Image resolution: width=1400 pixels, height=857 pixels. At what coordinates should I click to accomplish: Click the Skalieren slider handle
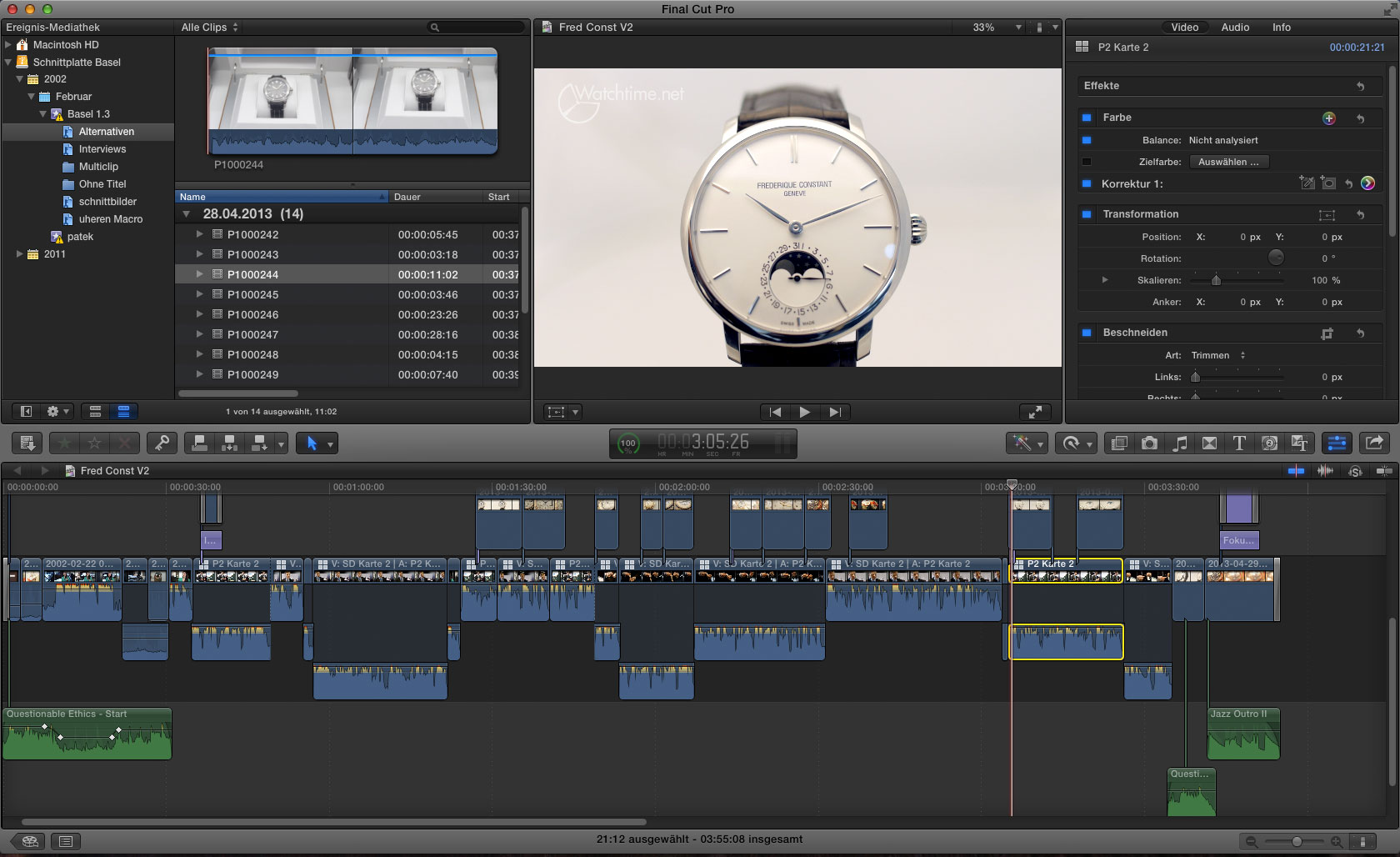click(x=1216, y=280)
